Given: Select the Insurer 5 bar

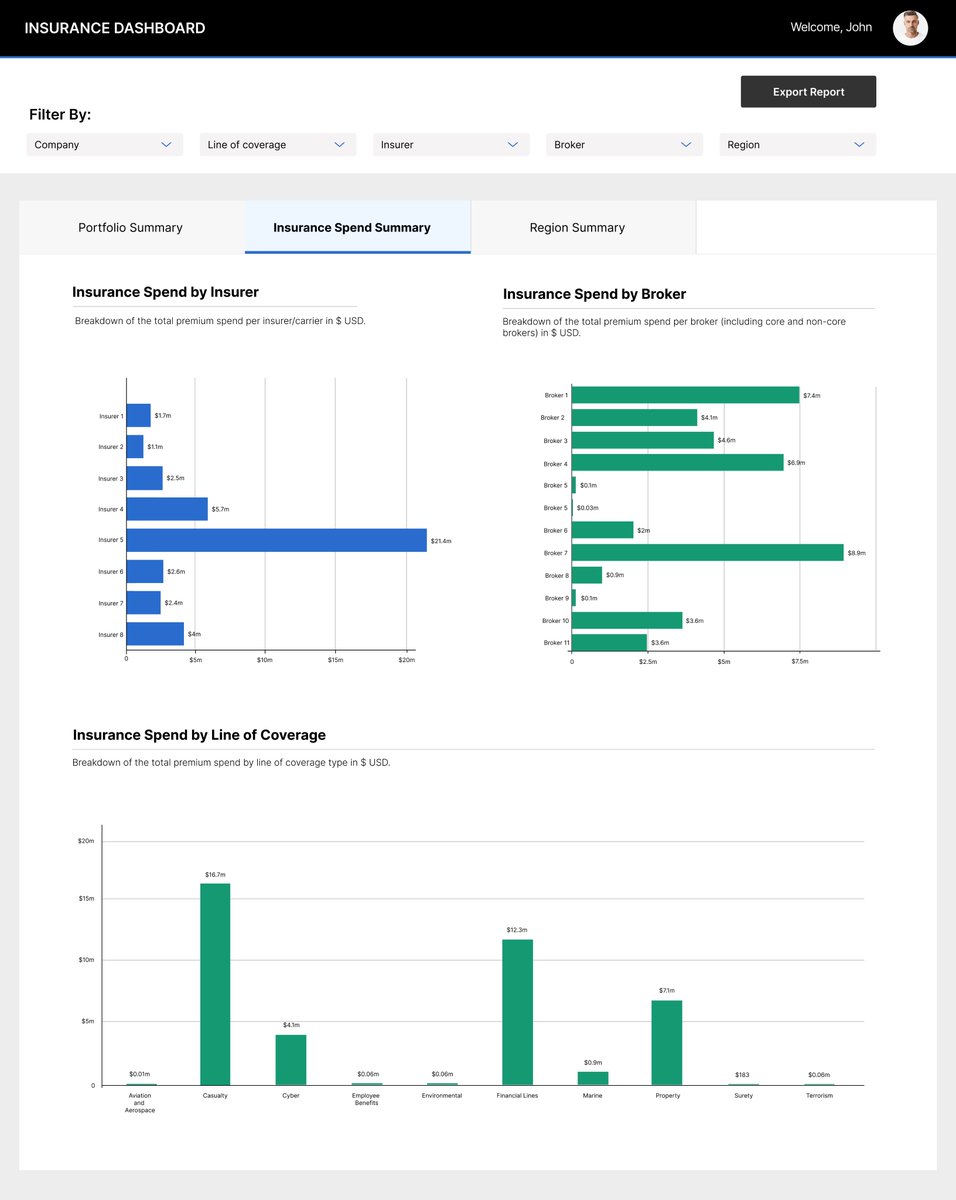Looking at the screenshot, I should pyautogui.click(x=277, y=540).
